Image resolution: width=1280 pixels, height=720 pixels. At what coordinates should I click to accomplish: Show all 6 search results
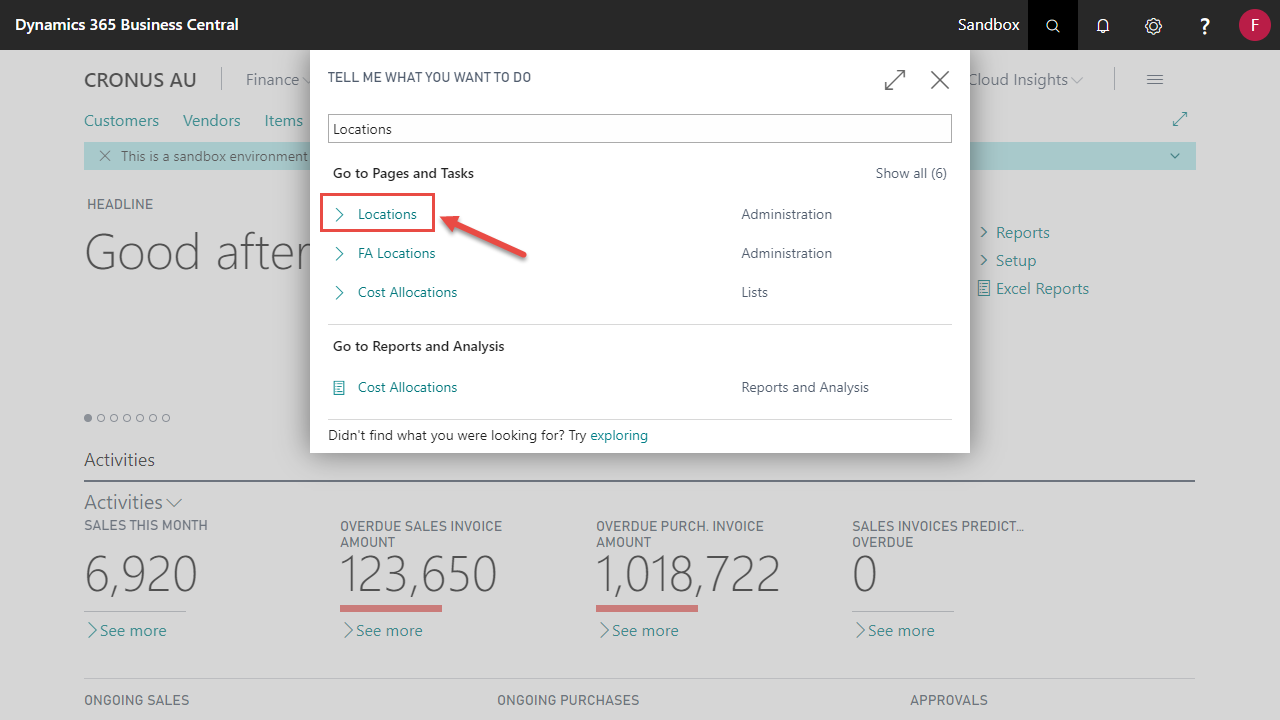tap(911, 173)
